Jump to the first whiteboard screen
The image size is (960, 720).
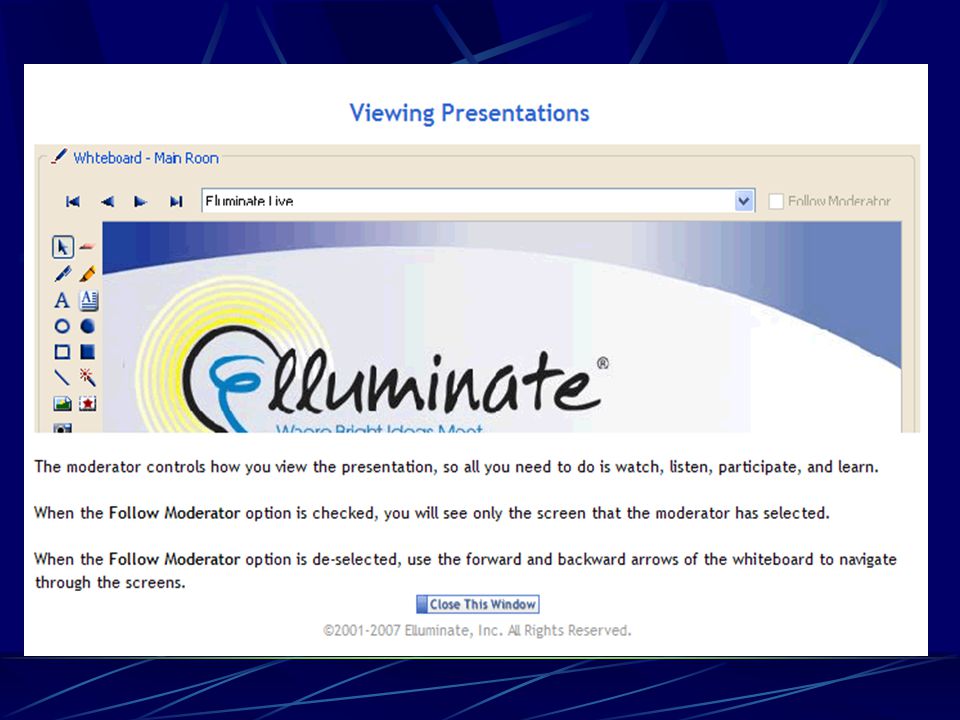73,201
